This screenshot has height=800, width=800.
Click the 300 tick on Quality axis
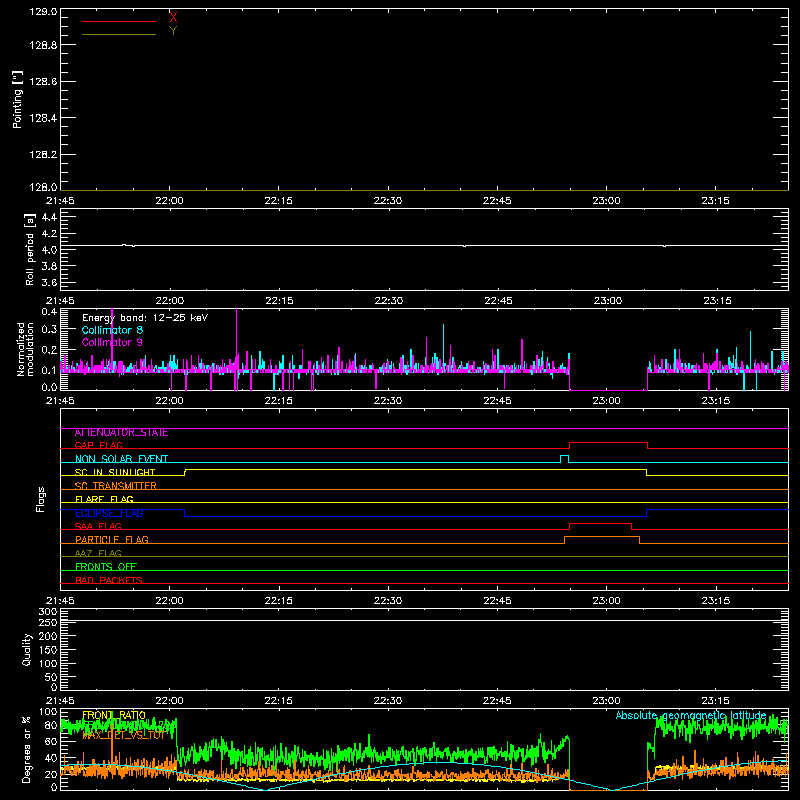tap(48, 612)
